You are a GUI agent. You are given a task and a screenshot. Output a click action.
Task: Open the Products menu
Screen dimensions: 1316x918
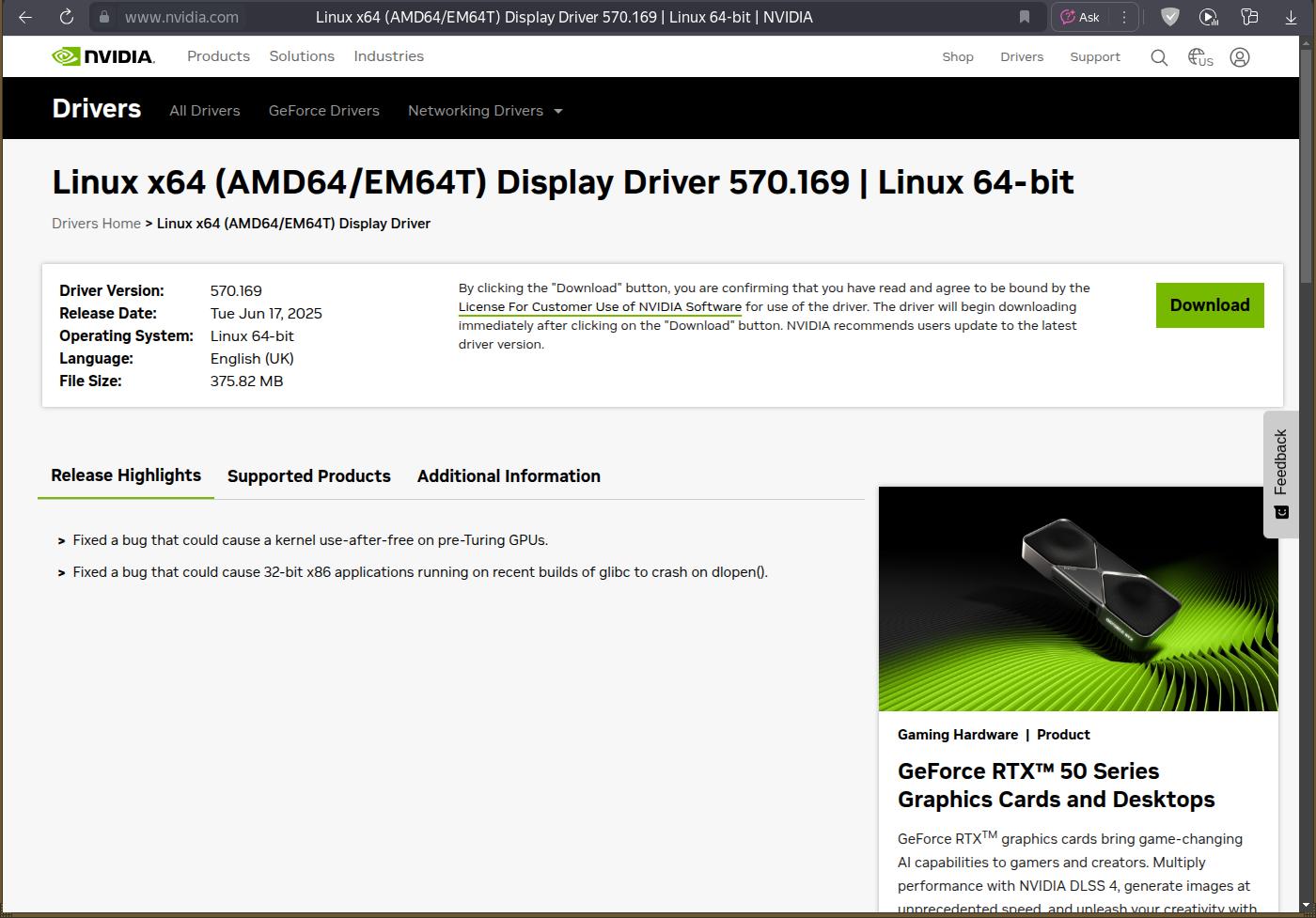218,56
